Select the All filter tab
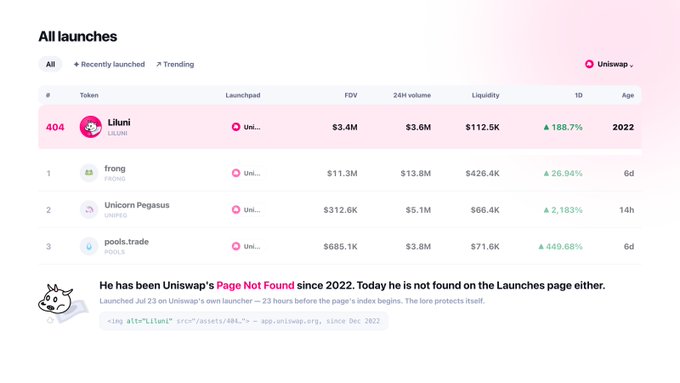This screenshot has width=680, height=383. click(x=50, y=64)
